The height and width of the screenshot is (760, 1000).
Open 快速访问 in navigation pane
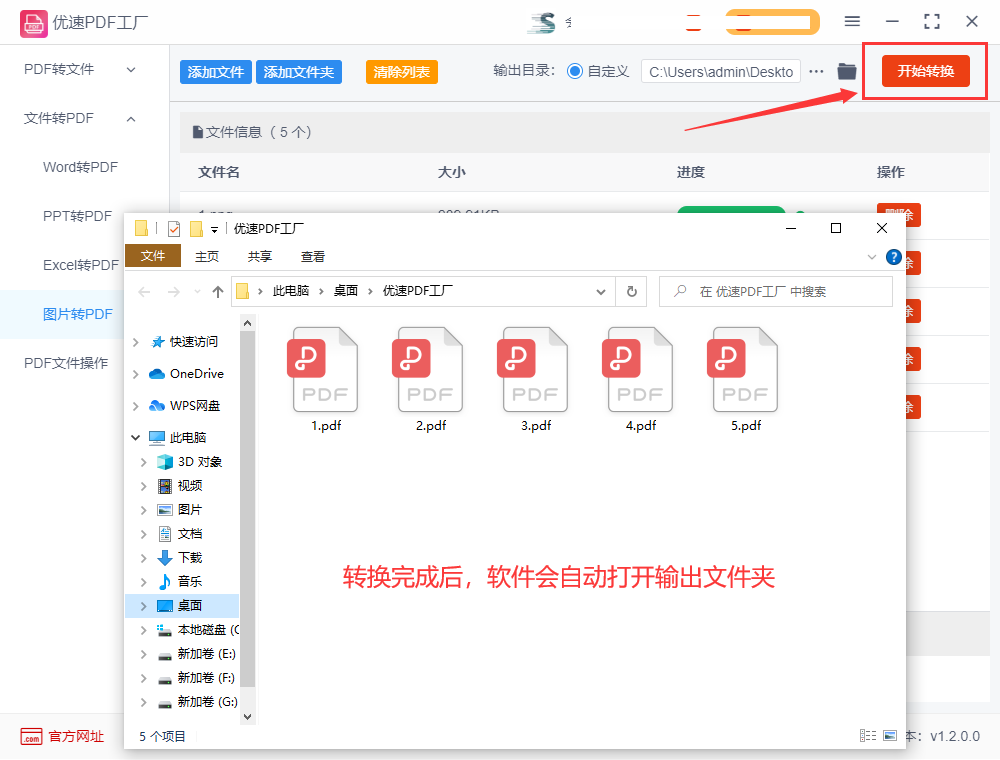(184, 342)
